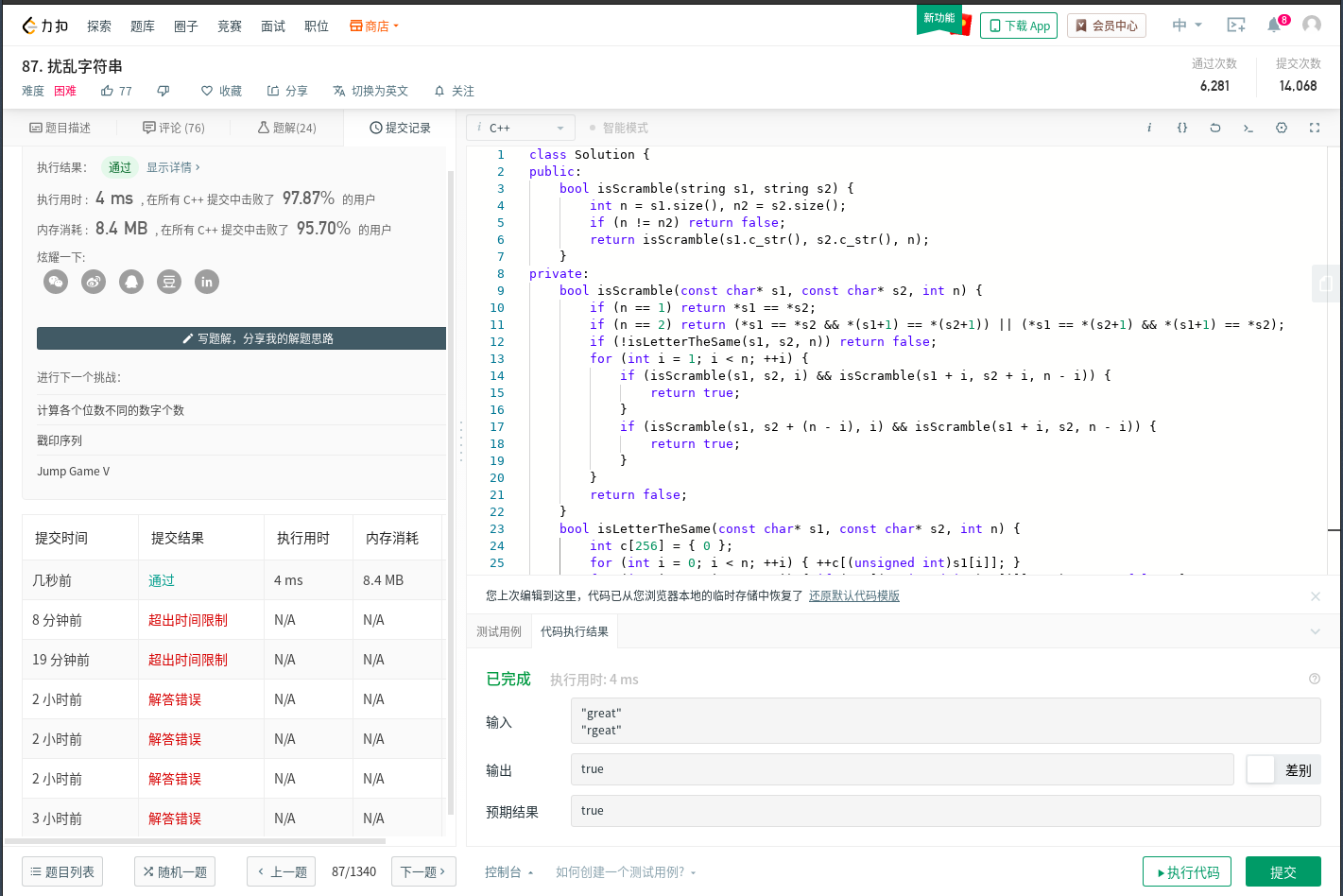Reset code with the restore icon
The width and height of the screenshot is (1343, 896).
[x=1215, y=128]
